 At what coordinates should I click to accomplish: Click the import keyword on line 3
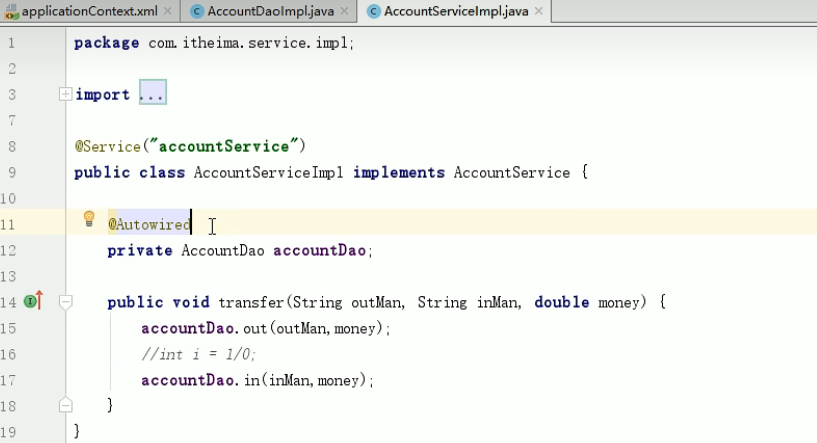102,95
